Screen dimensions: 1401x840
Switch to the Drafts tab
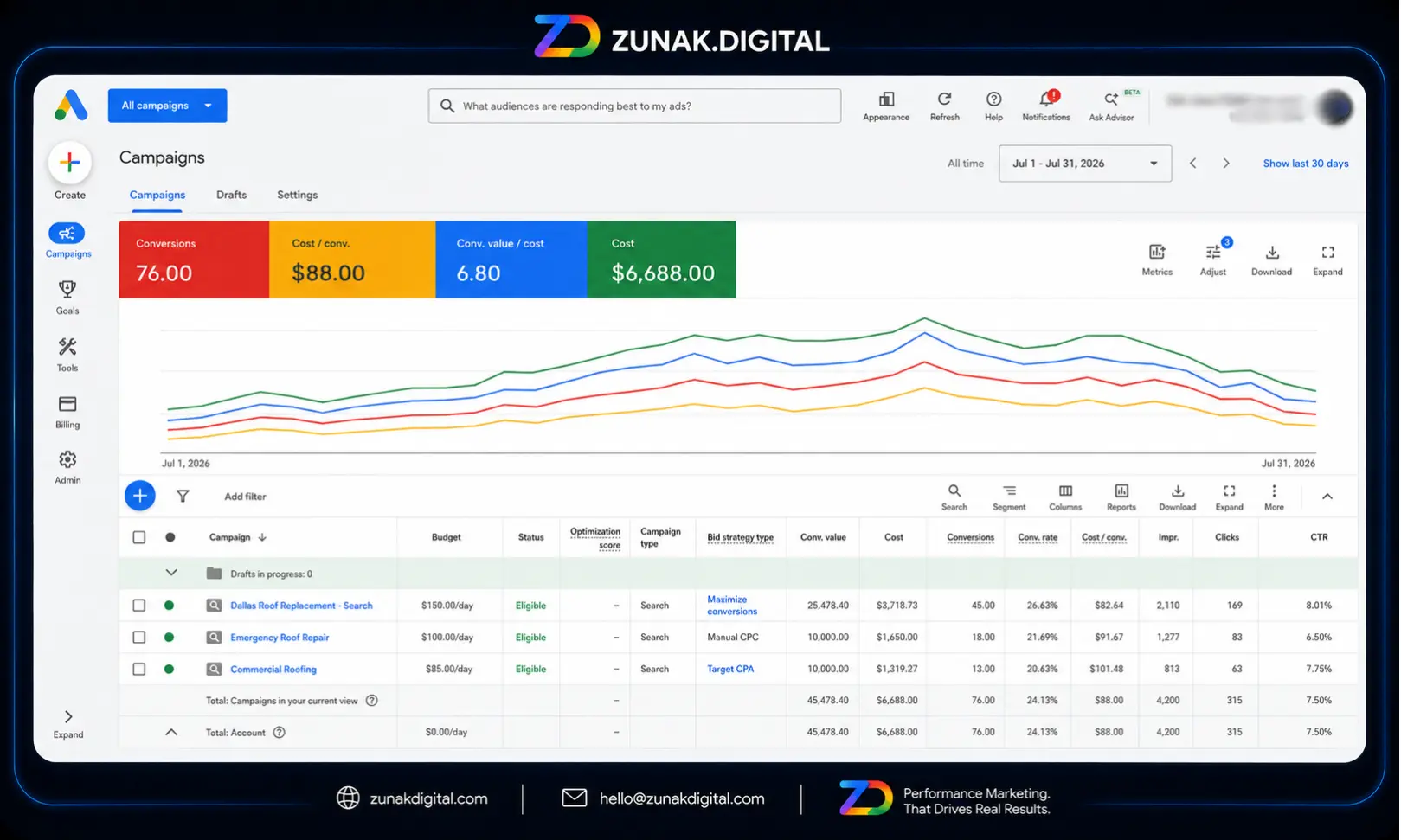pyautogui.click(x=231, y=195)
